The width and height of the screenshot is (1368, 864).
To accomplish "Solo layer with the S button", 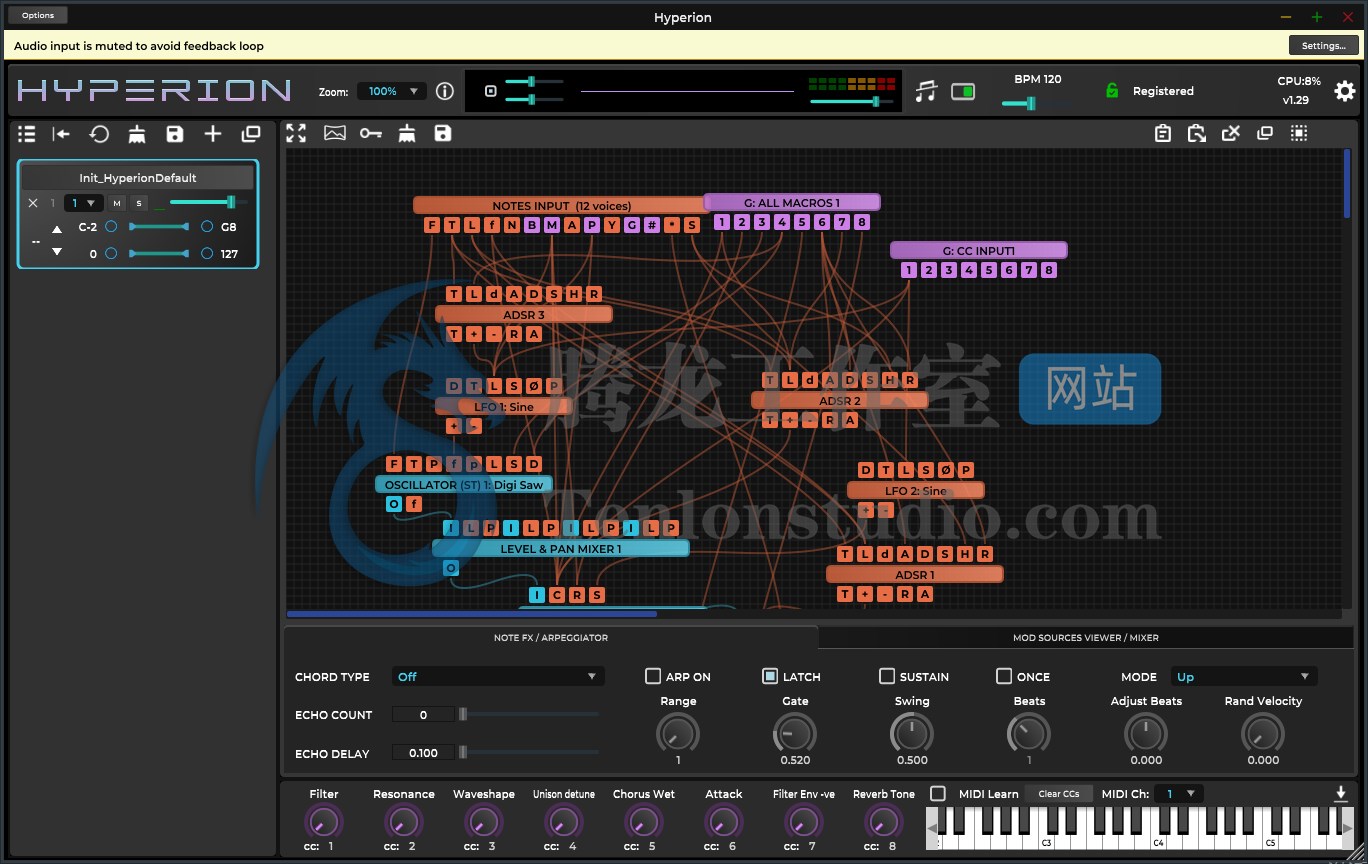I will tap(140, 203).
